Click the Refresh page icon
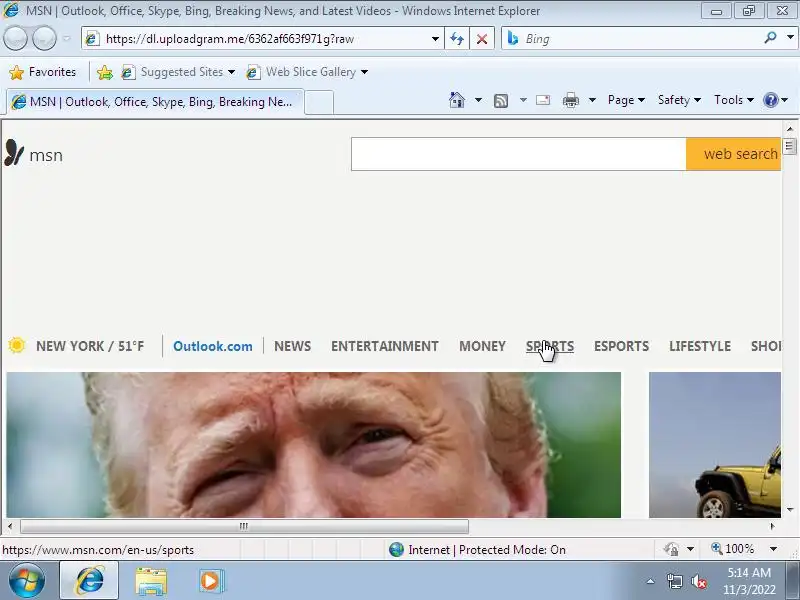The height and width of the screenshot is (600, 800). 457,39
